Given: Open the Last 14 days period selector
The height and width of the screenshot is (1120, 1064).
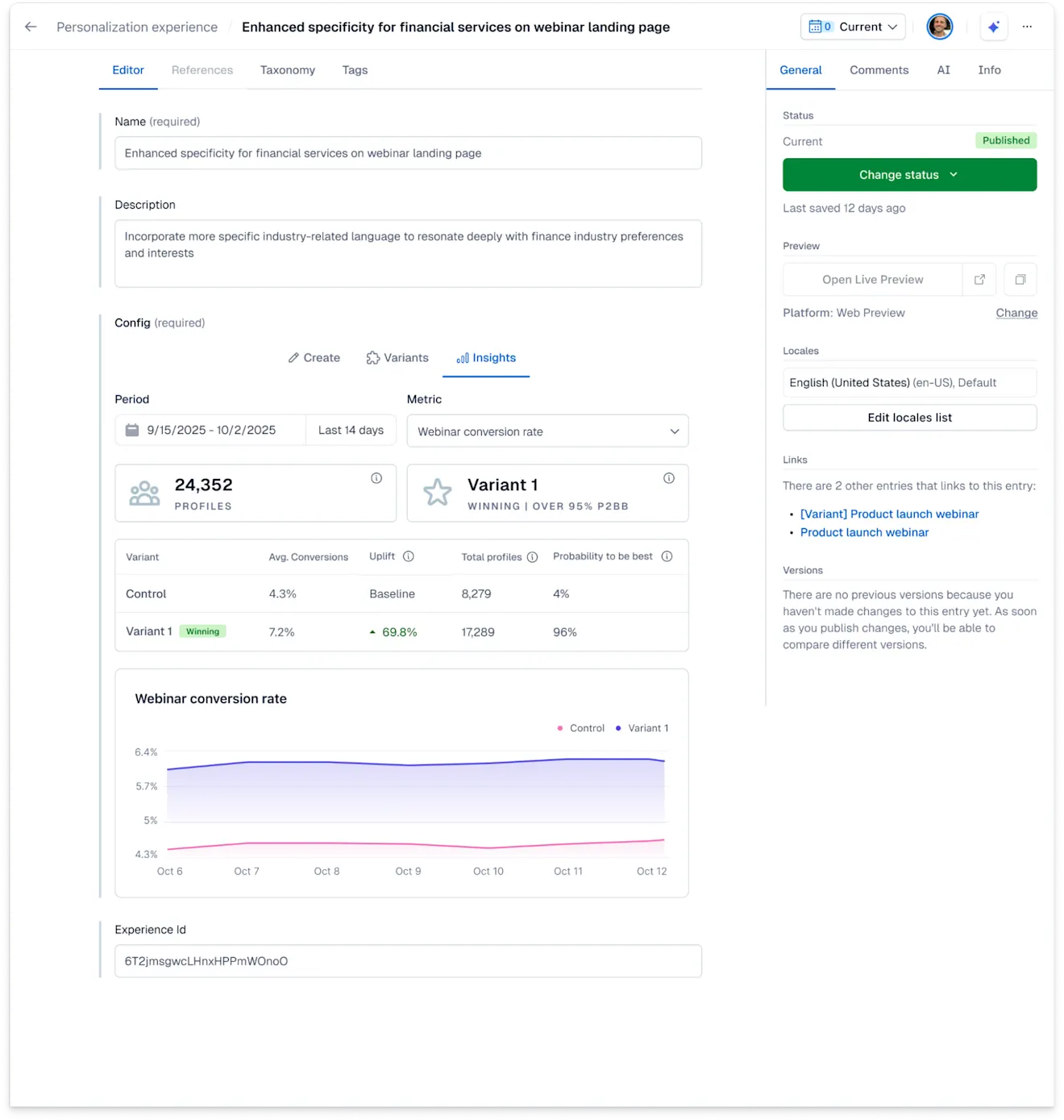Looking at the screenshot, I should tap(351, 431).
